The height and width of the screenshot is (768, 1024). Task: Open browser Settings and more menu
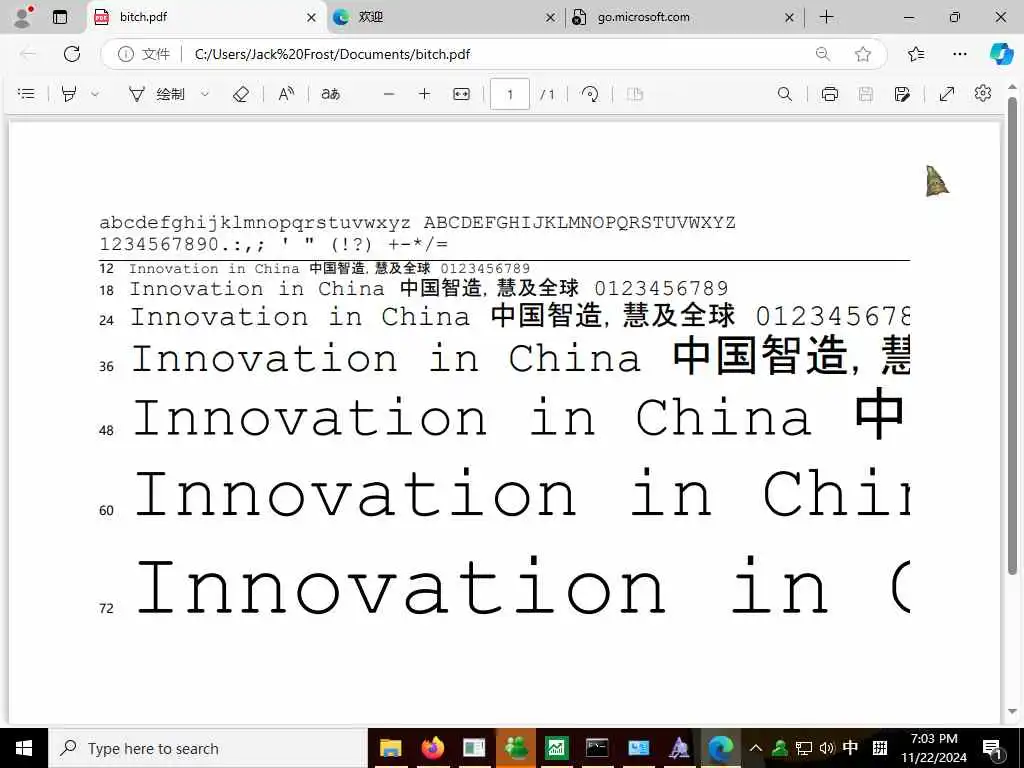click(x=959, y=54)
